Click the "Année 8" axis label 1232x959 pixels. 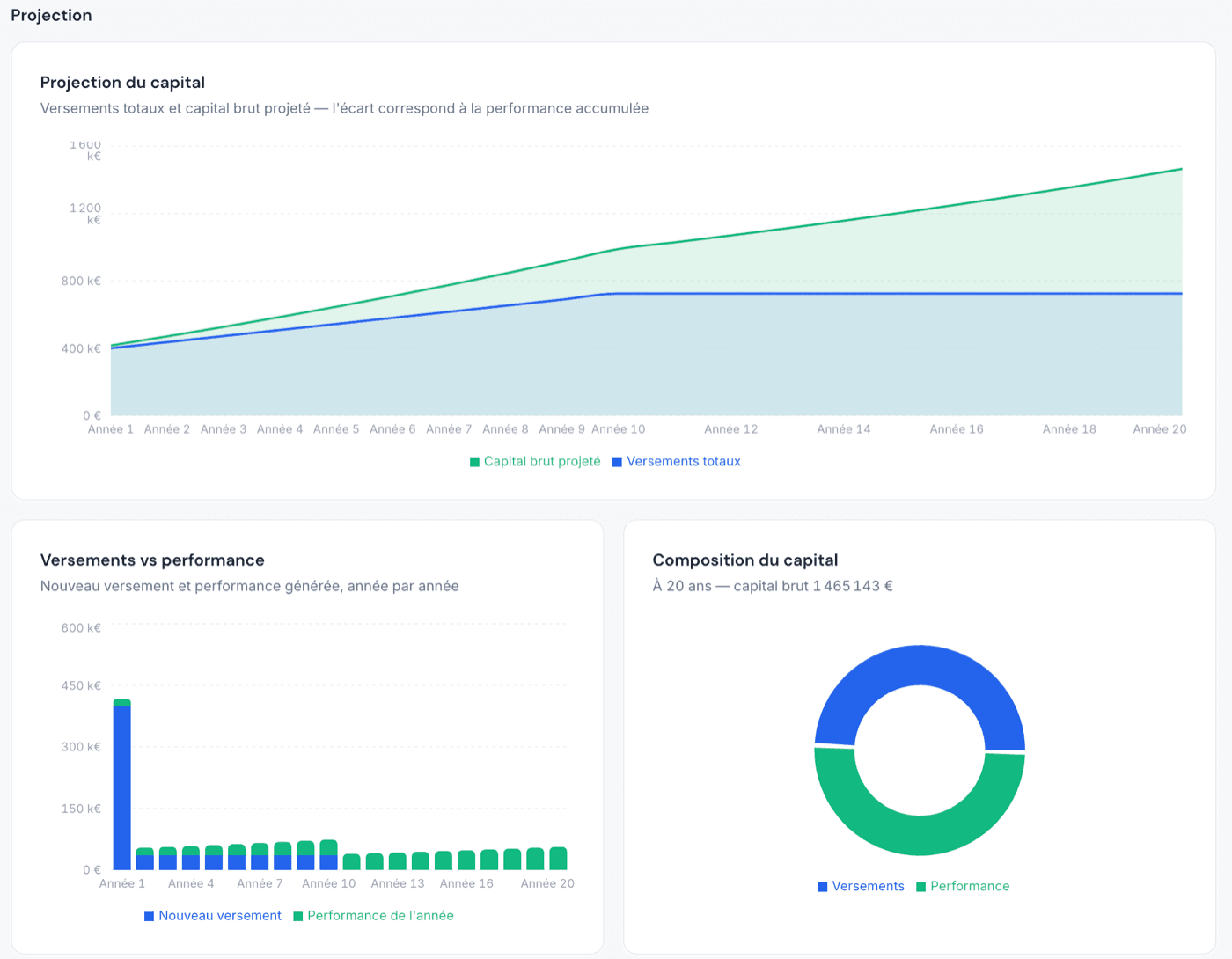[505, 429]
